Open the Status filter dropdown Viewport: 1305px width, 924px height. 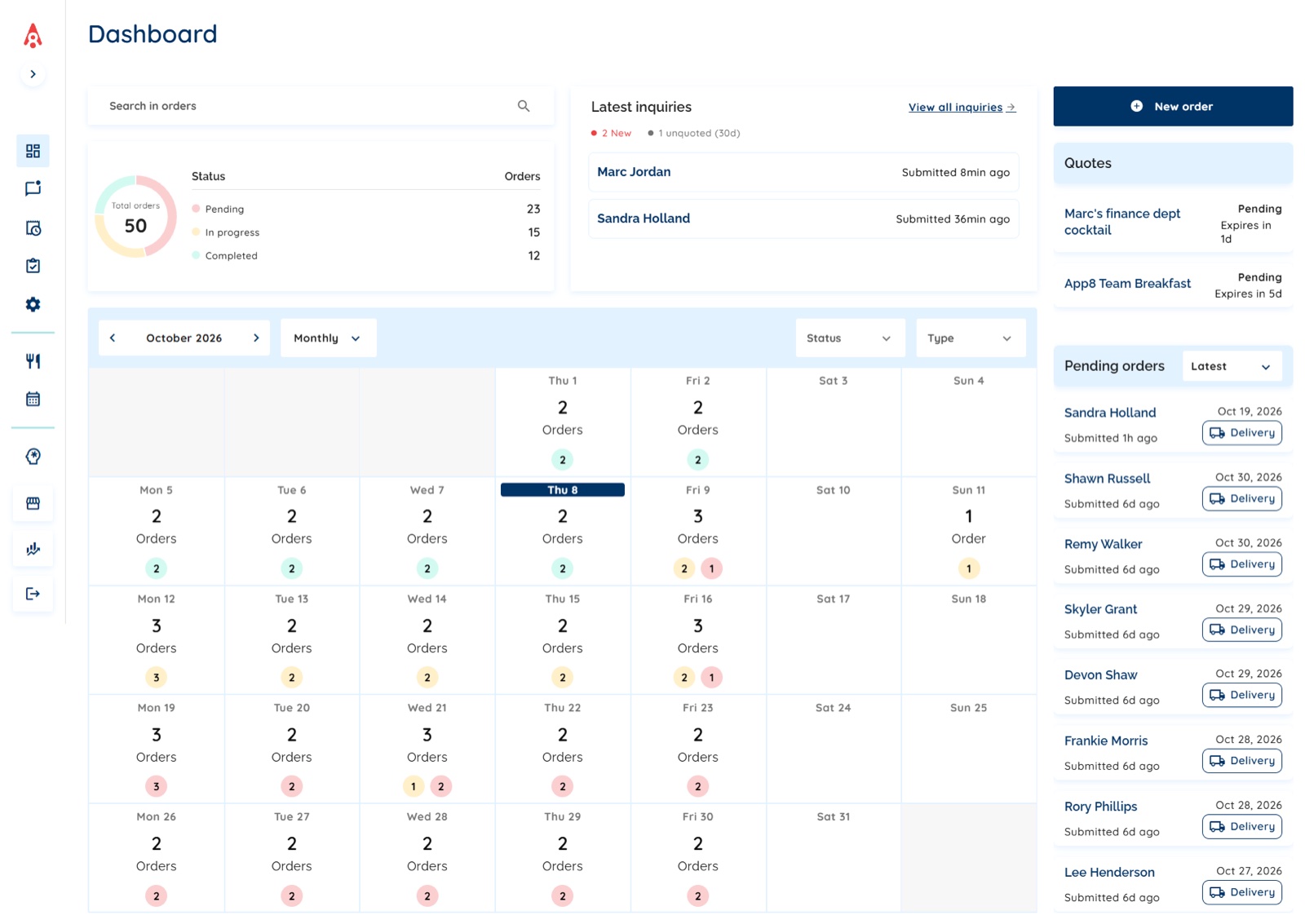(850, 338)
